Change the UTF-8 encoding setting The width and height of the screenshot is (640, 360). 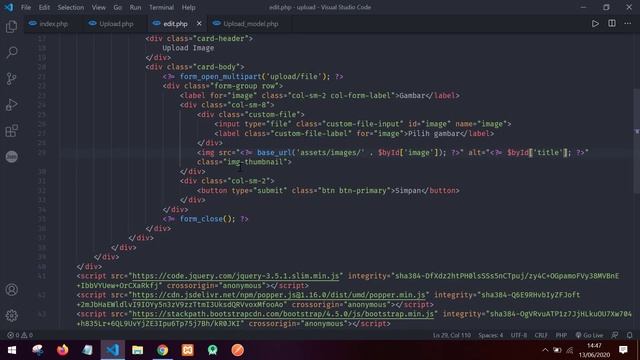tap(519, 335)
